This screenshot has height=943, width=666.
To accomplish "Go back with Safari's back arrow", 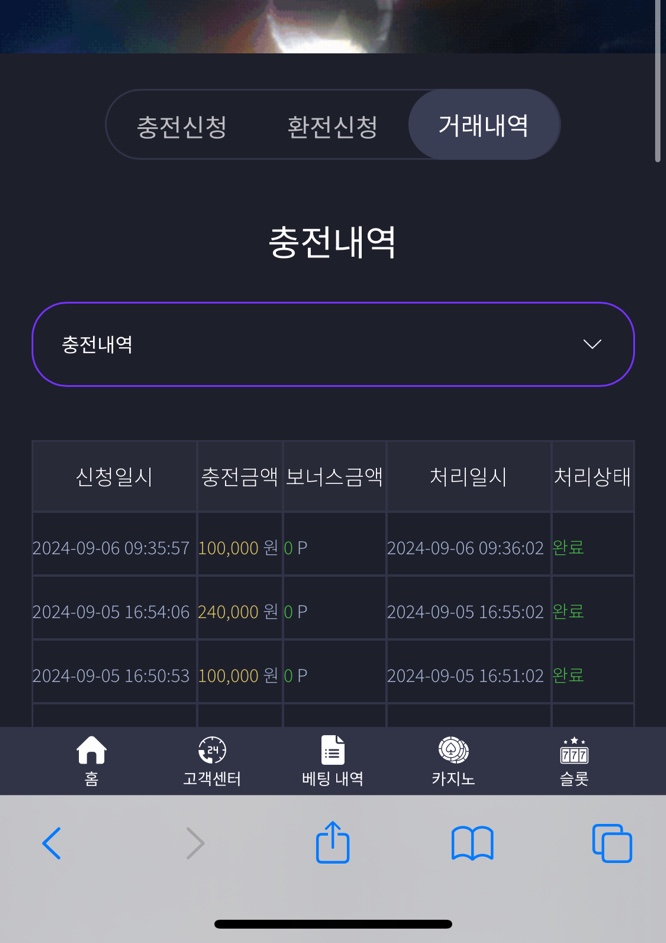I will coord(52,843).
